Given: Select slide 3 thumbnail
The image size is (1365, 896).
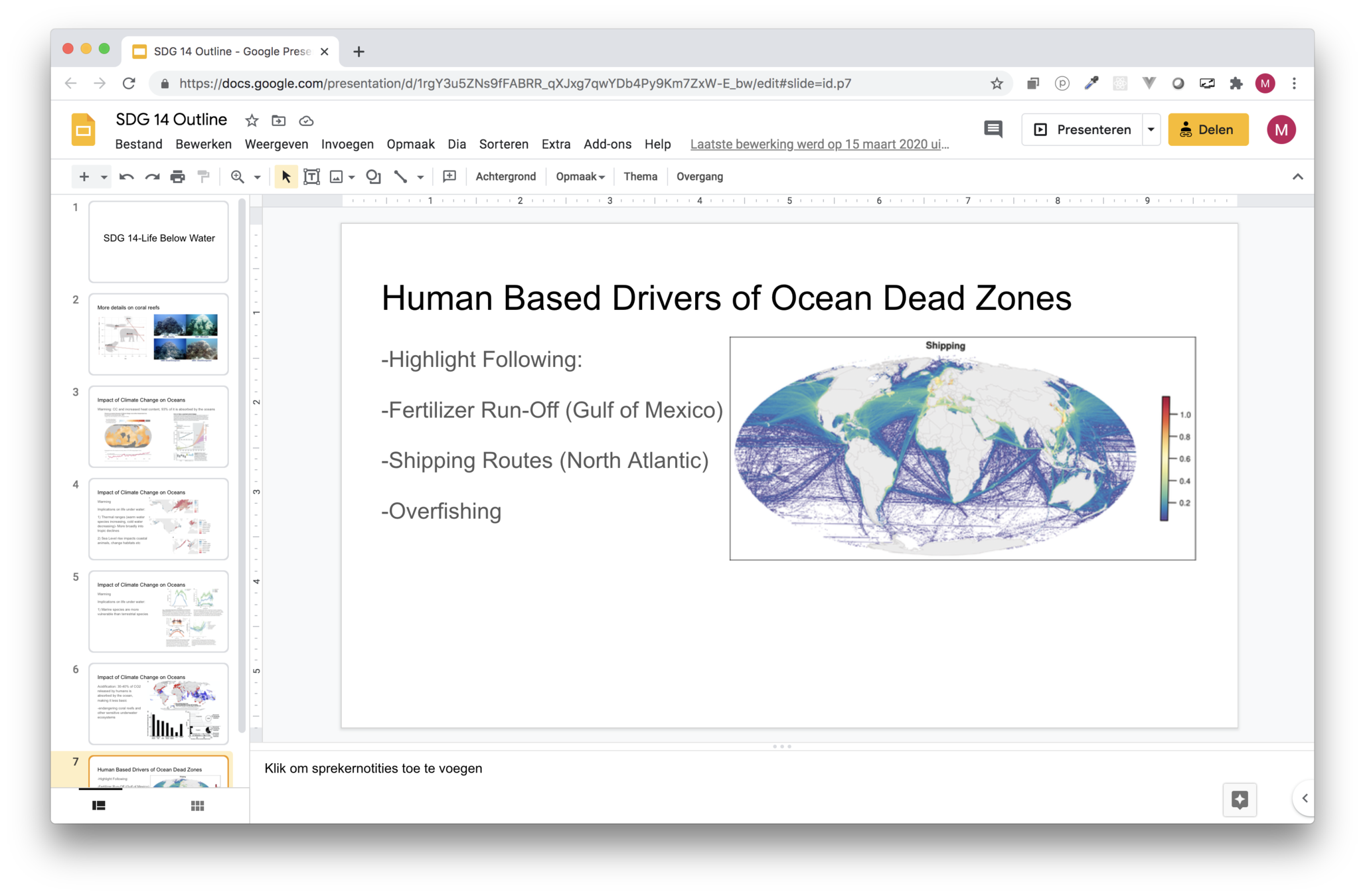Looking at the screenshot, I should (x=159, y=426).
